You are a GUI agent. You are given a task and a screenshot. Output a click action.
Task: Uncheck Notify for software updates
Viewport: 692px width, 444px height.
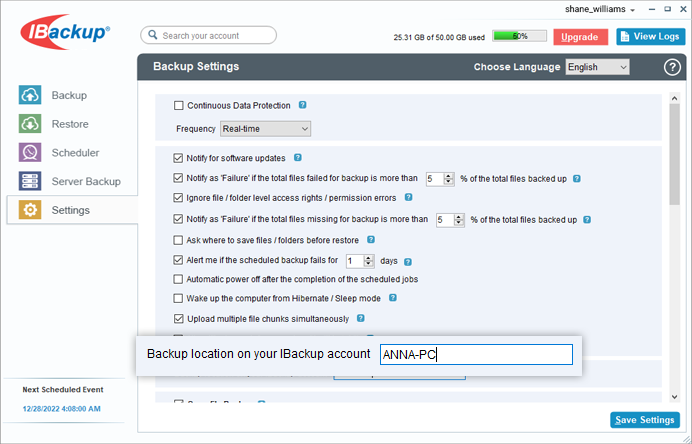point(179,158)
